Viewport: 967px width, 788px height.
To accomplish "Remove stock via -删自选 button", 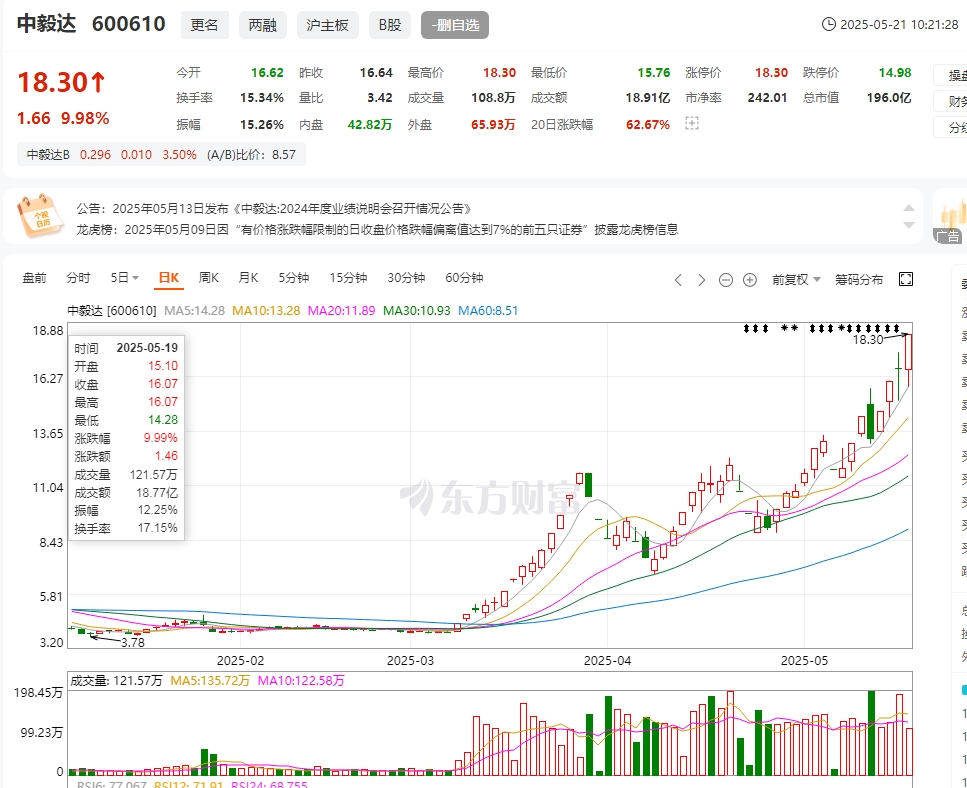I will coord(455,25).
